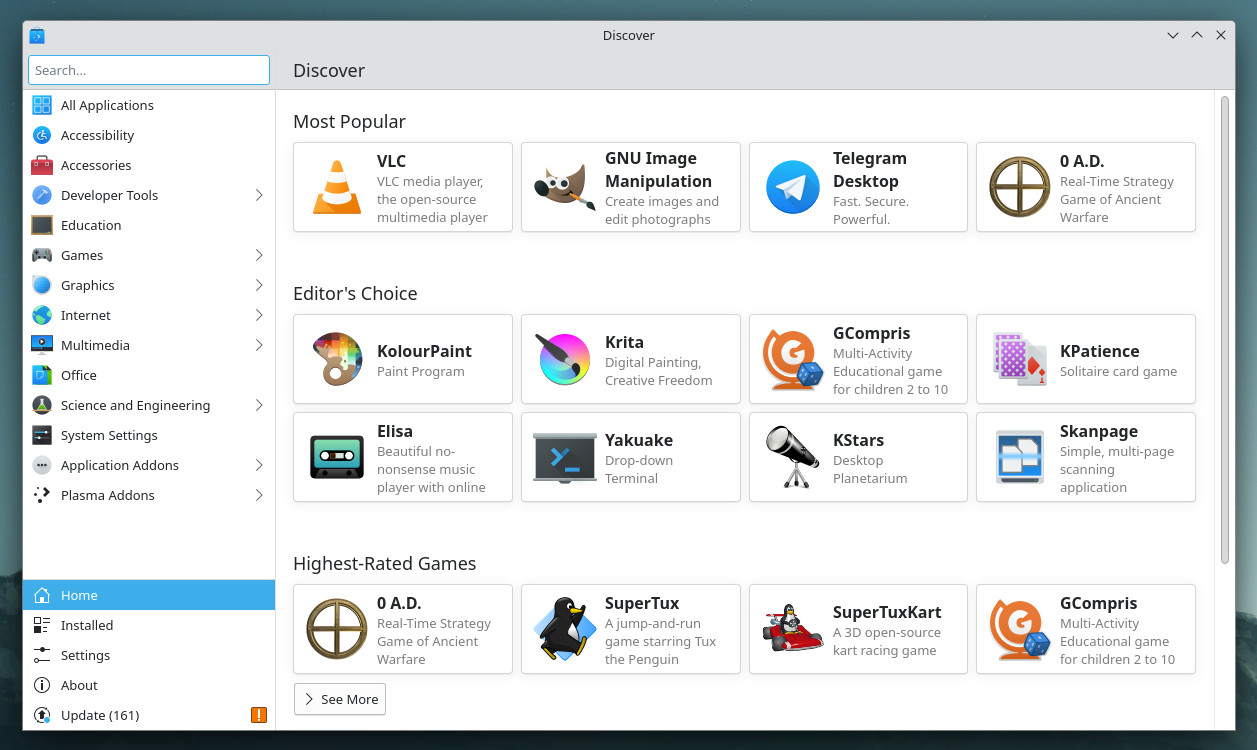The image size is (1257, 750).
Task: Click See More under Highest-Rated Games
Action: (340, 699)
